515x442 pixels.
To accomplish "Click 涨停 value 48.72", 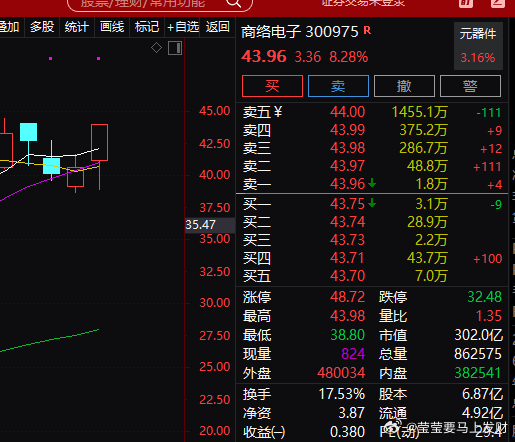I will [x=348, y=297].
